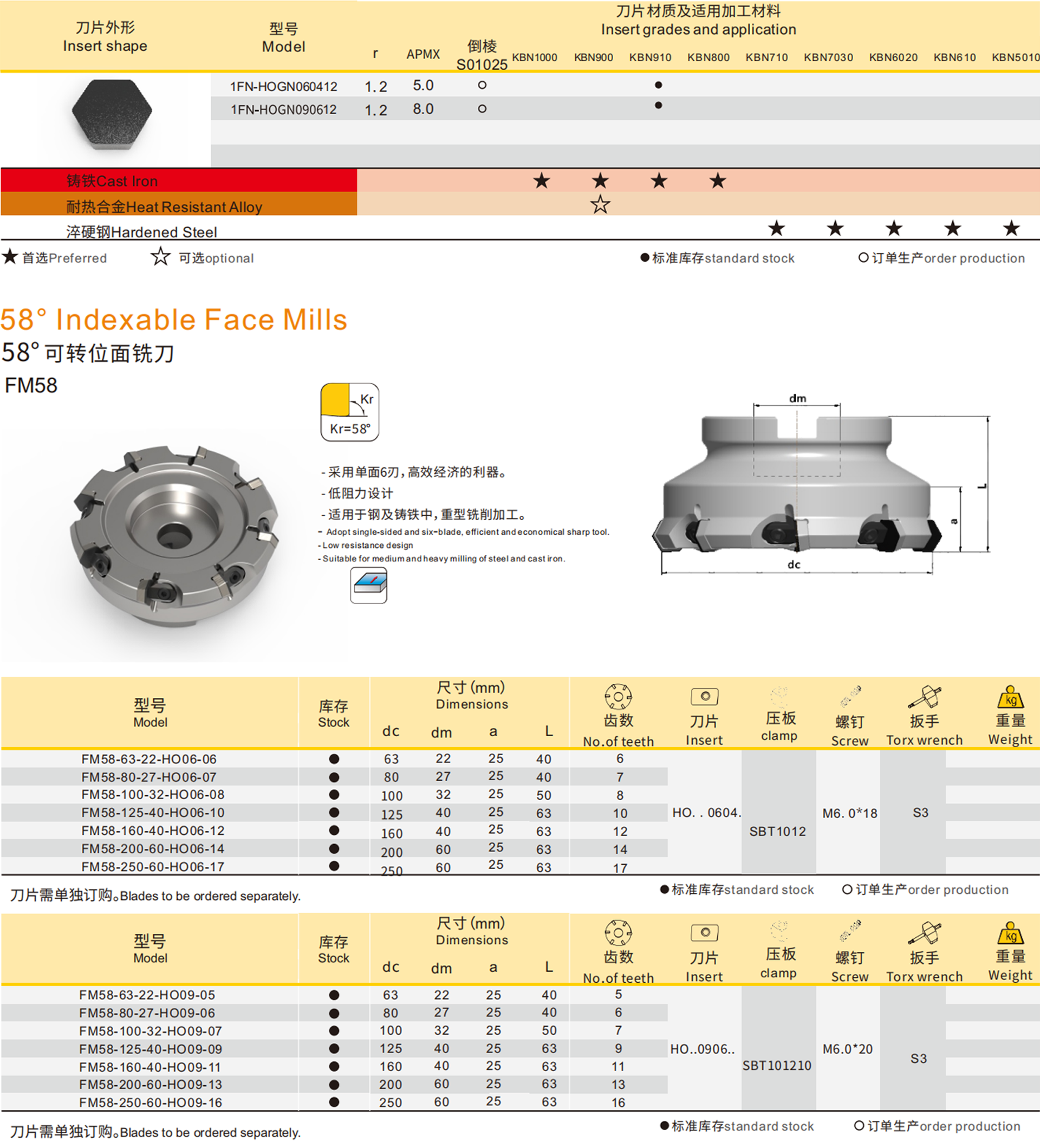Click order production circle for 1FN-HOGN060412
The height and width of the screenshot is (1148, 1040).
click(482, 86)
